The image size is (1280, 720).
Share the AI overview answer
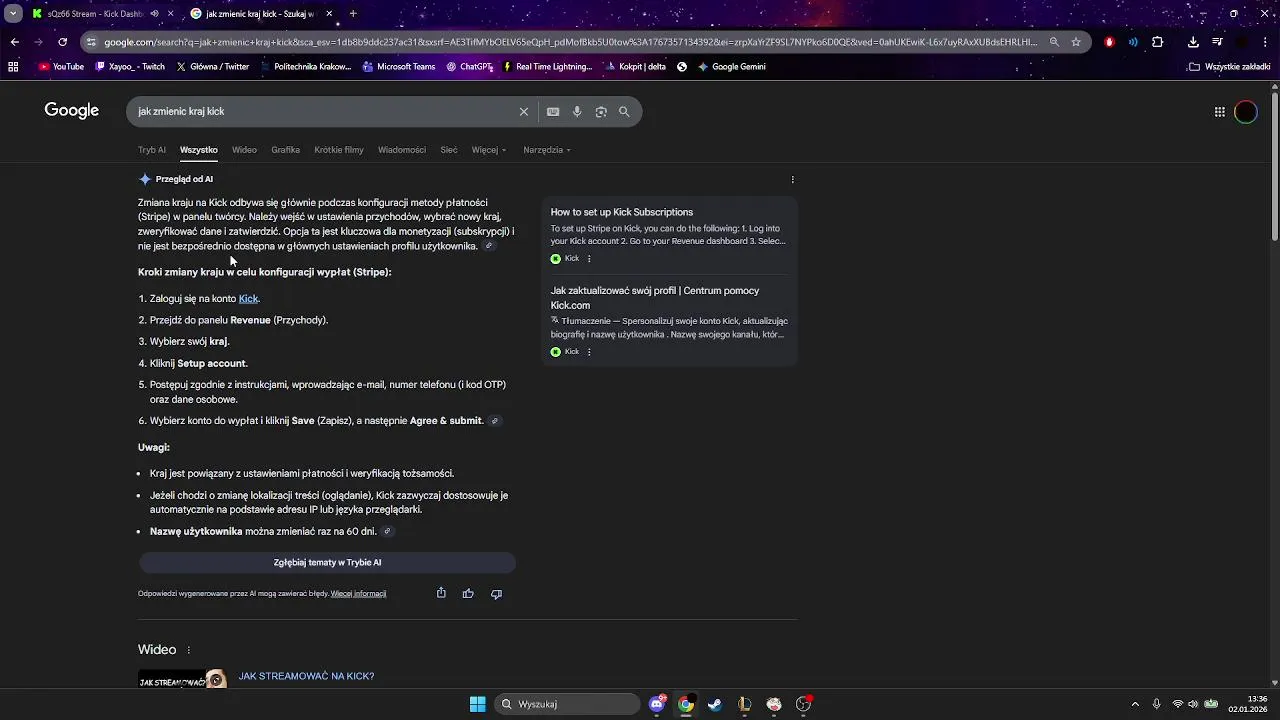pos(441,593)
